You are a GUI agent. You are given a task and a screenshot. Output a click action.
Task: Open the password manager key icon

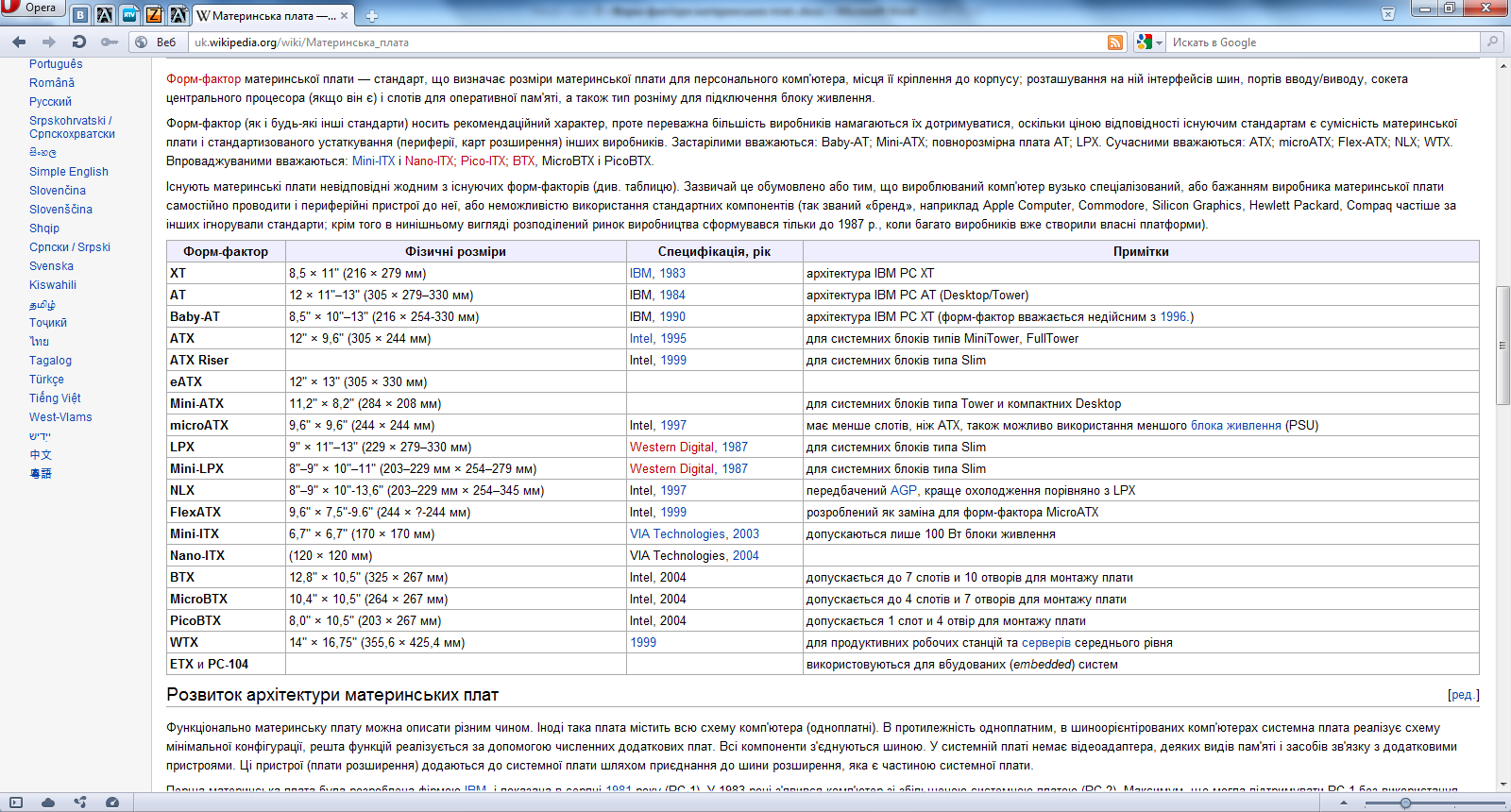tap(110, 42)
